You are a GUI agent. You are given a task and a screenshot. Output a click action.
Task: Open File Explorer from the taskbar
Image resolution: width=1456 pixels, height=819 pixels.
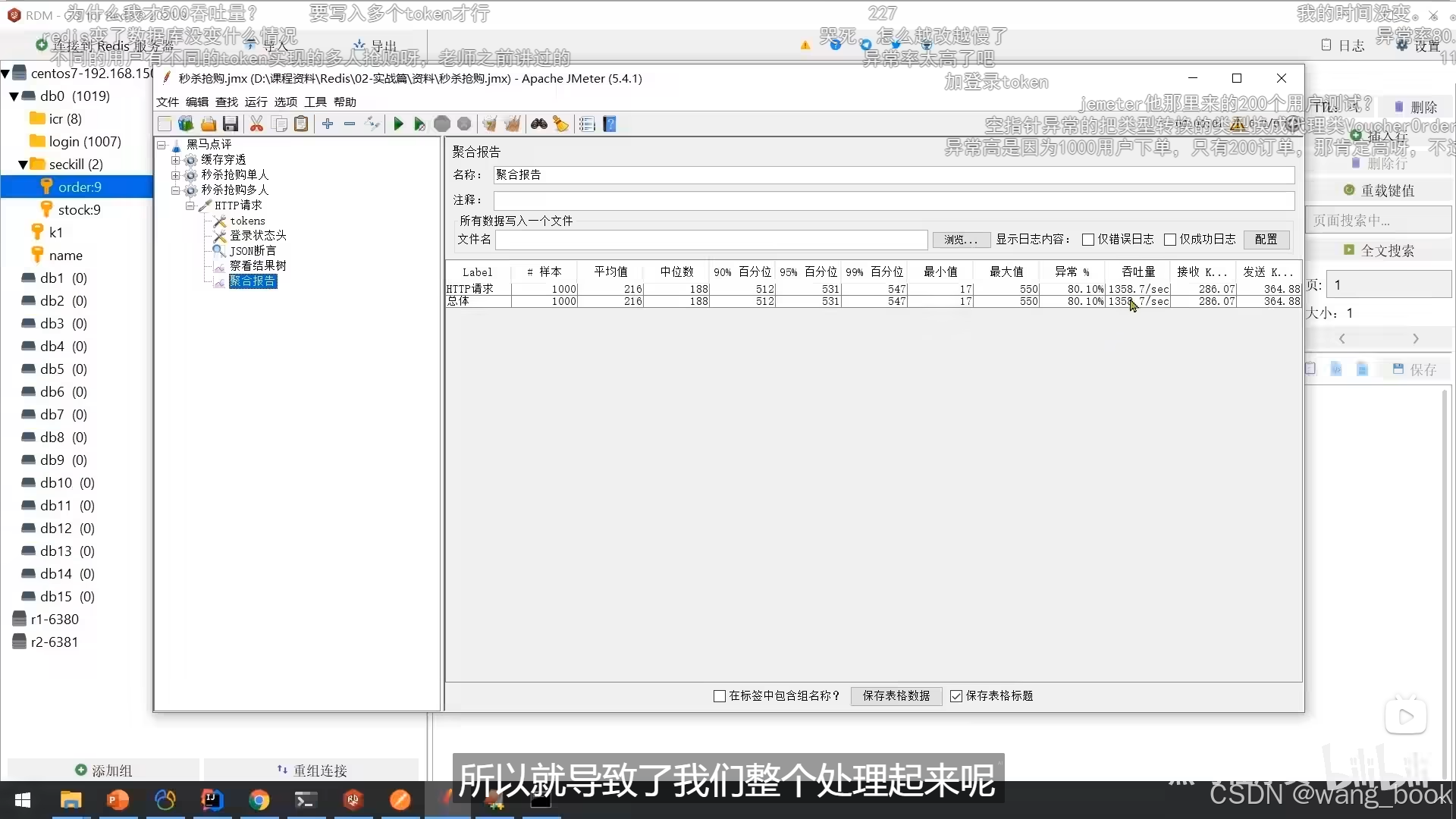pos(71,800)
